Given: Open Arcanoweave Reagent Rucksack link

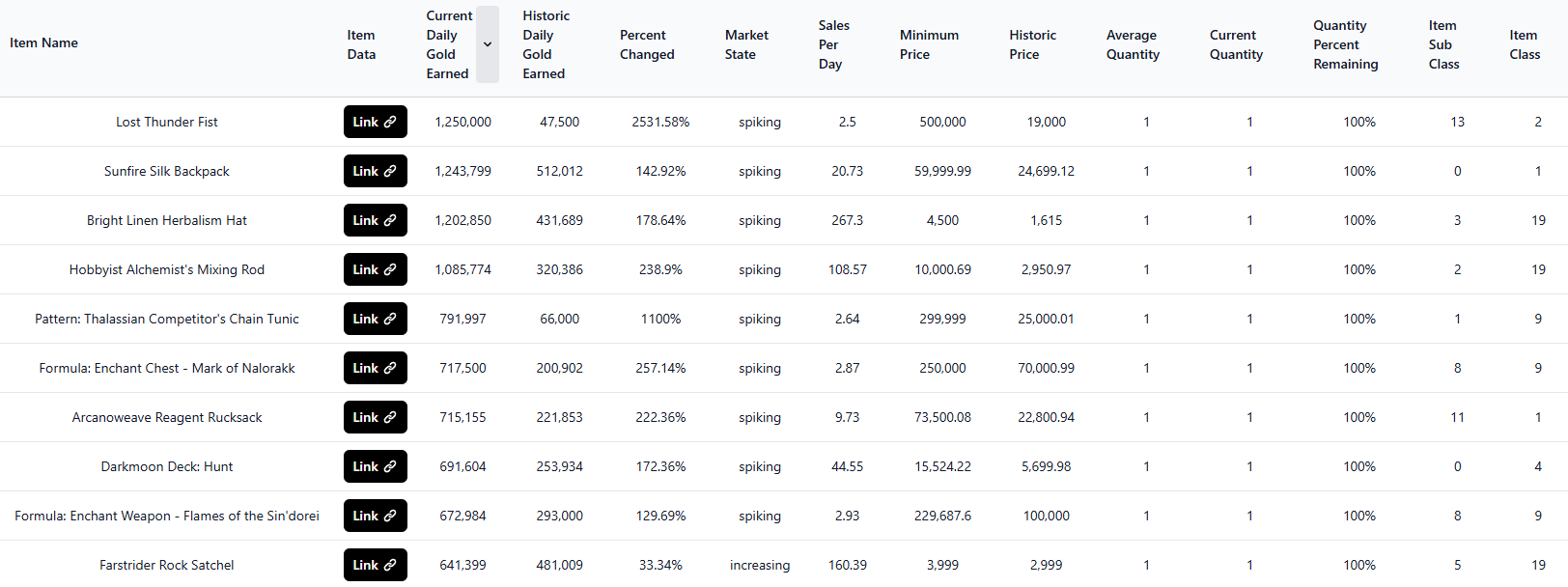Looking at the screenshot, I should click(375, 417).
